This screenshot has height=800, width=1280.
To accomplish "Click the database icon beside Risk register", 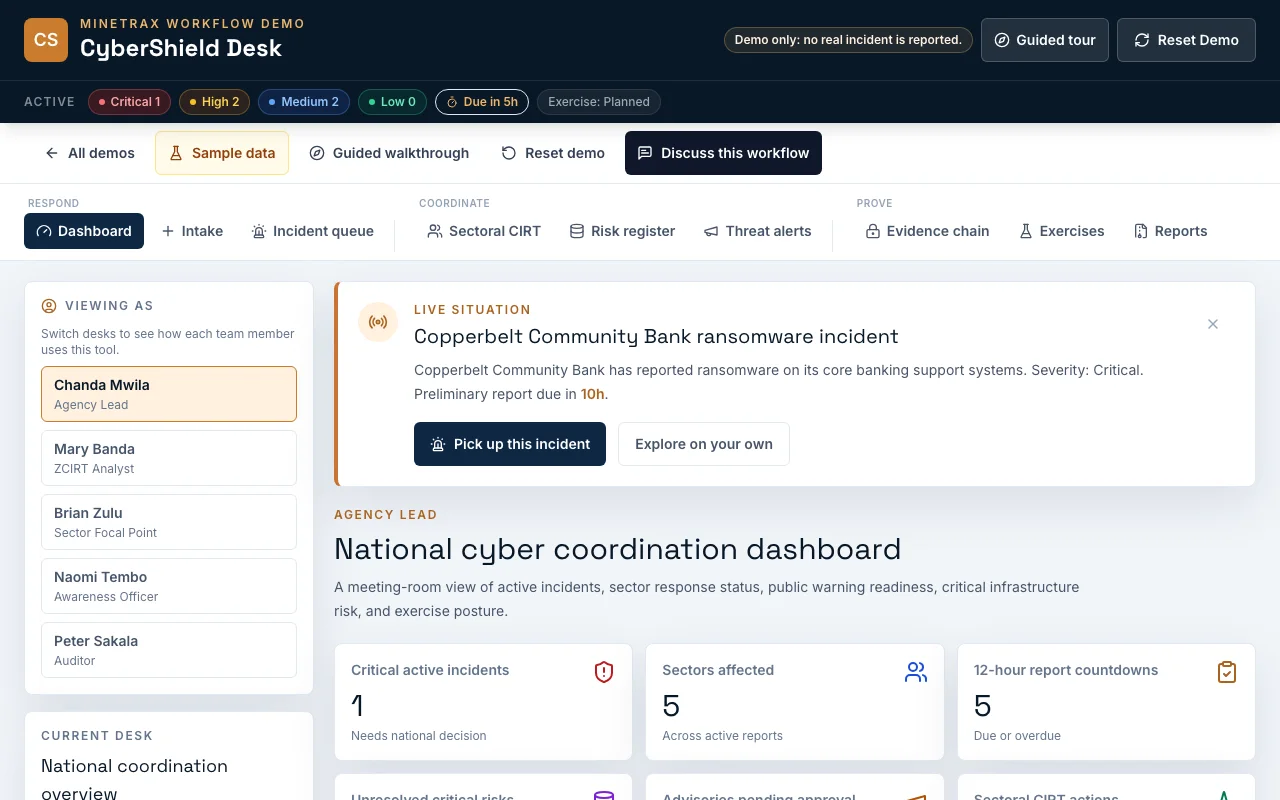I will pyautogui.click(x=577, y=231).
